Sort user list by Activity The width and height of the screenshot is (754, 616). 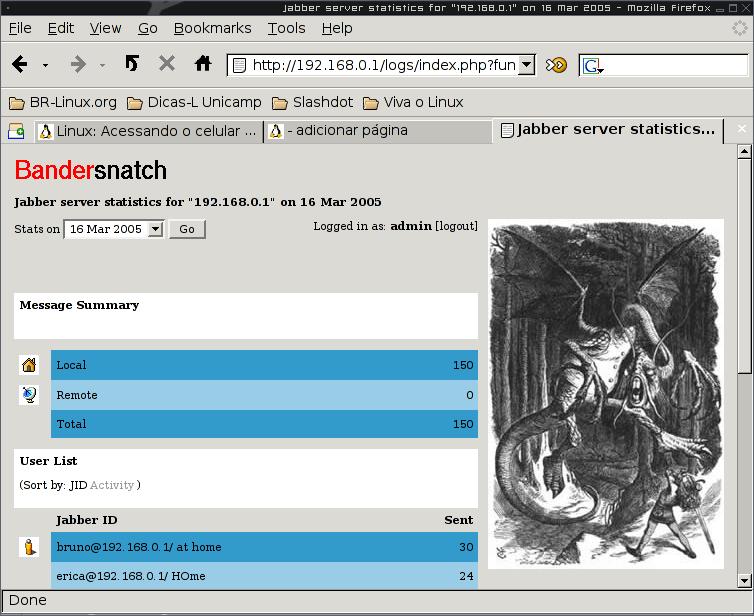pyautogui.click(x=112, y=485)
